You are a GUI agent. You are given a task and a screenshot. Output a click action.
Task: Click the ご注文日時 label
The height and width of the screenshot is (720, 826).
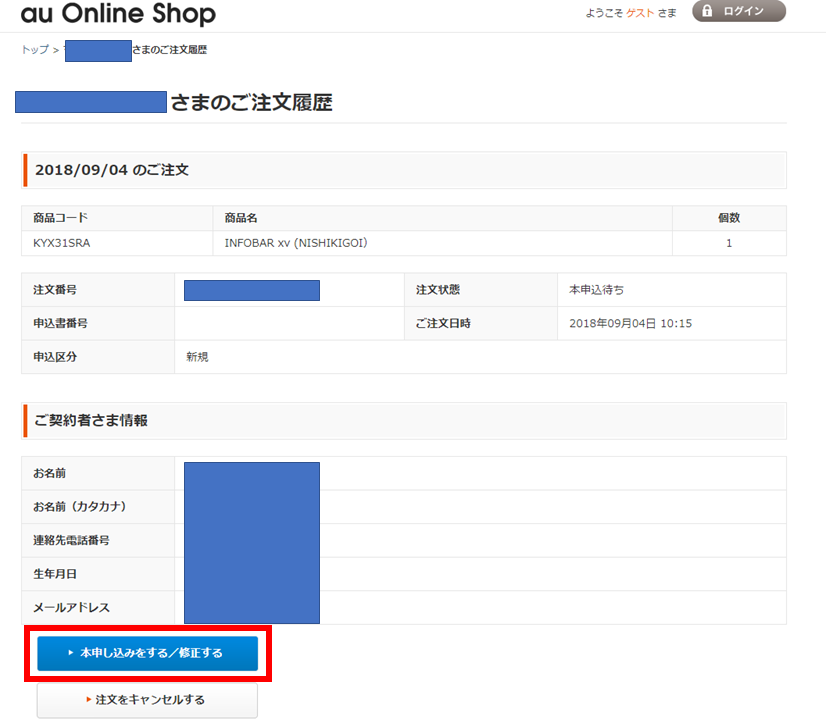click(x=443, y=323)
